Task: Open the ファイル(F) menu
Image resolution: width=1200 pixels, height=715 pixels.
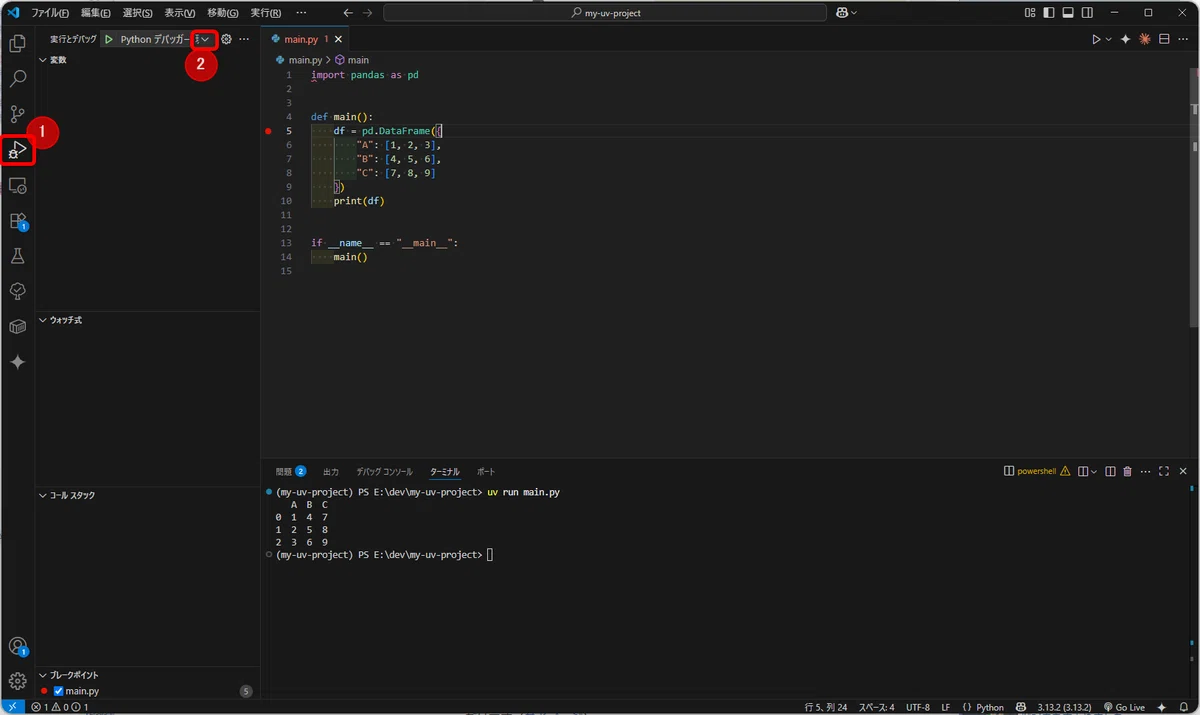Action: point(50,13)
